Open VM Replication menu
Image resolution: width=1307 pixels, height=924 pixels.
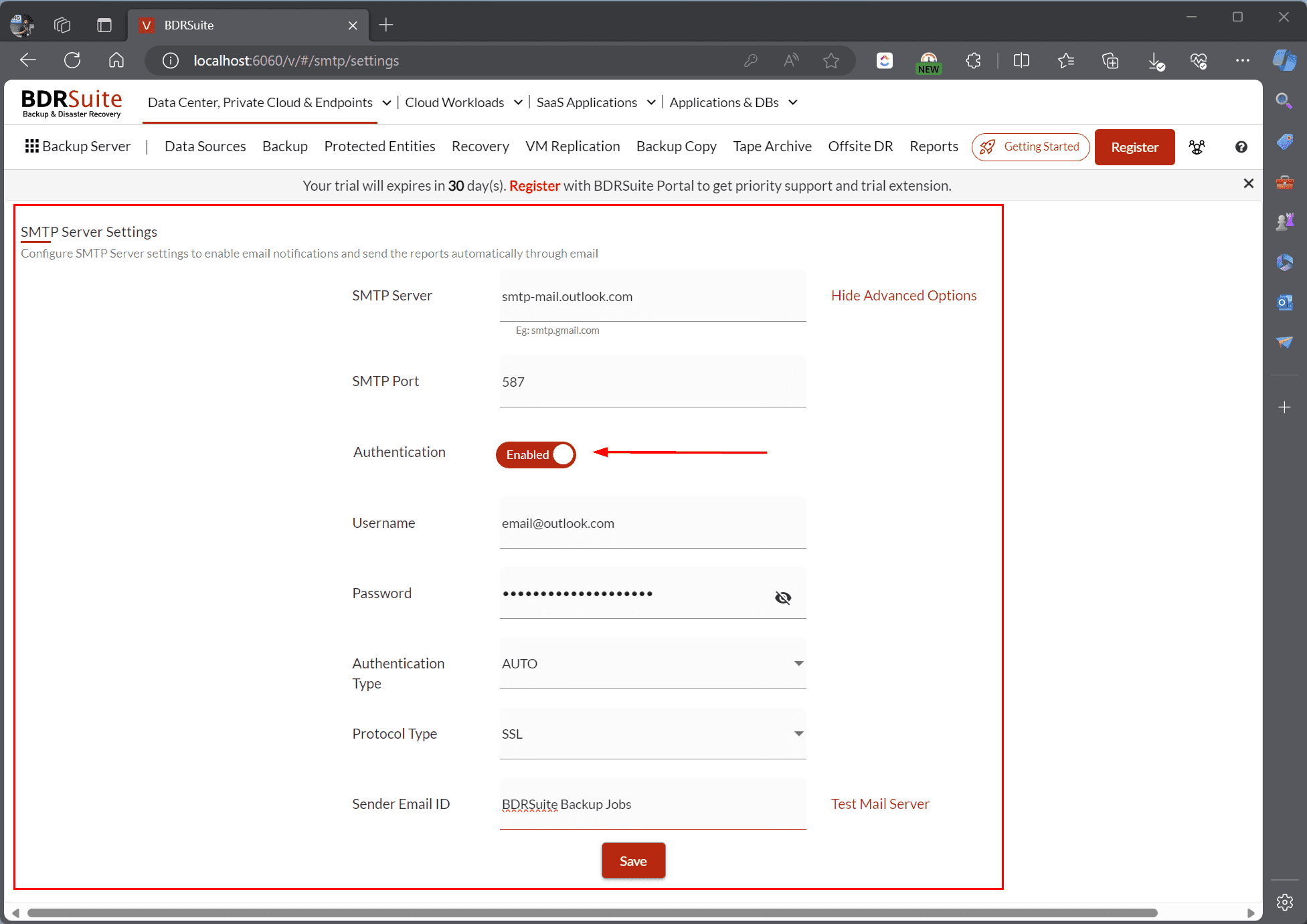[x=572, y=147]
